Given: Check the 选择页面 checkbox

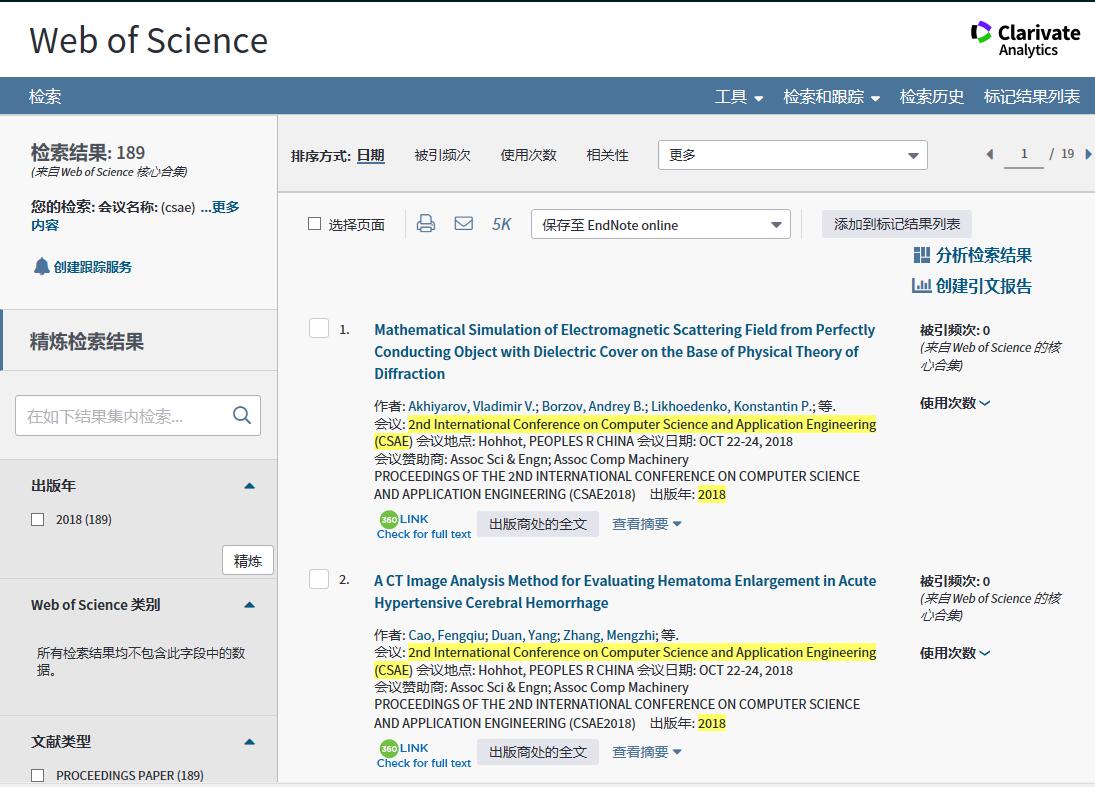Looking at the screenshot, I should point(315,224).
